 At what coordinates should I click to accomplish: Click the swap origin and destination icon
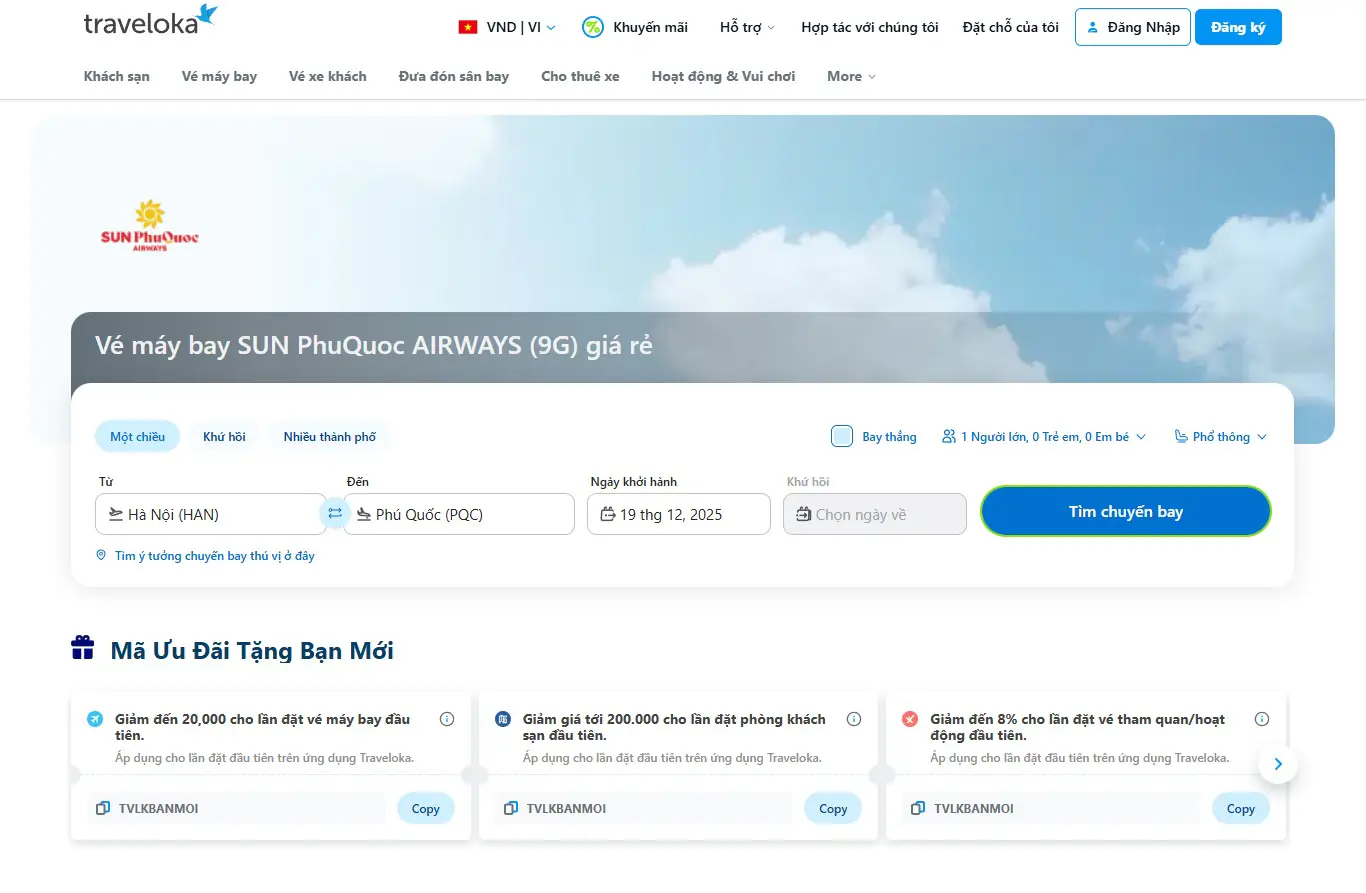pos(335,513)
